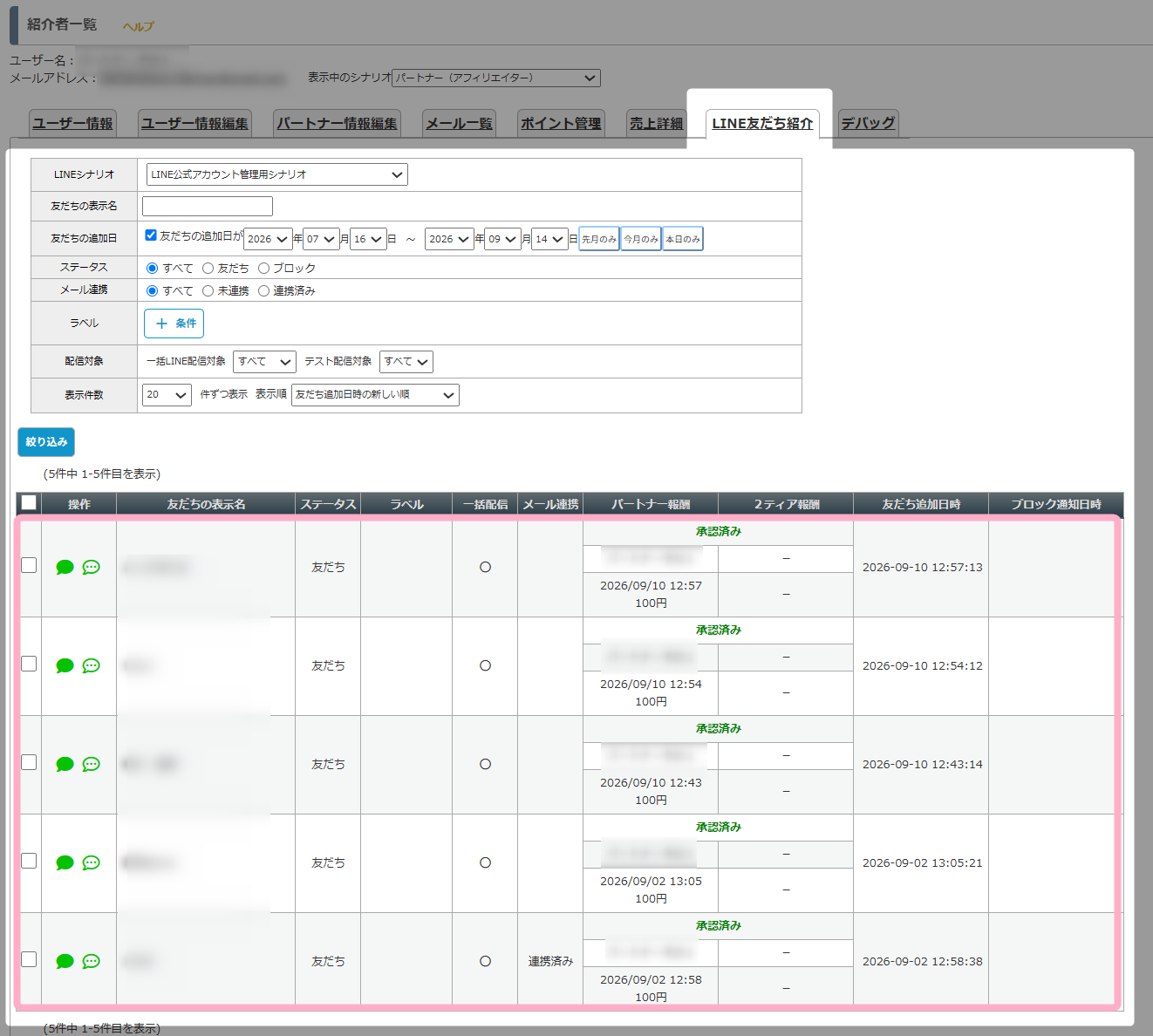
Task: Click filled chat icon for 13:05:21 row
Action: click(65, 863)
